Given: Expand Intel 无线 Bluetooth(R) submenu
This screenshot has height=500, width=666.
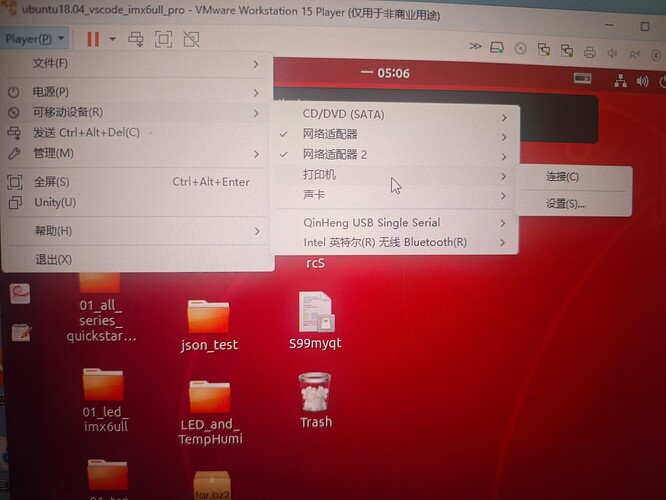Looking at the screenshot, I should [x=395, y=243].
